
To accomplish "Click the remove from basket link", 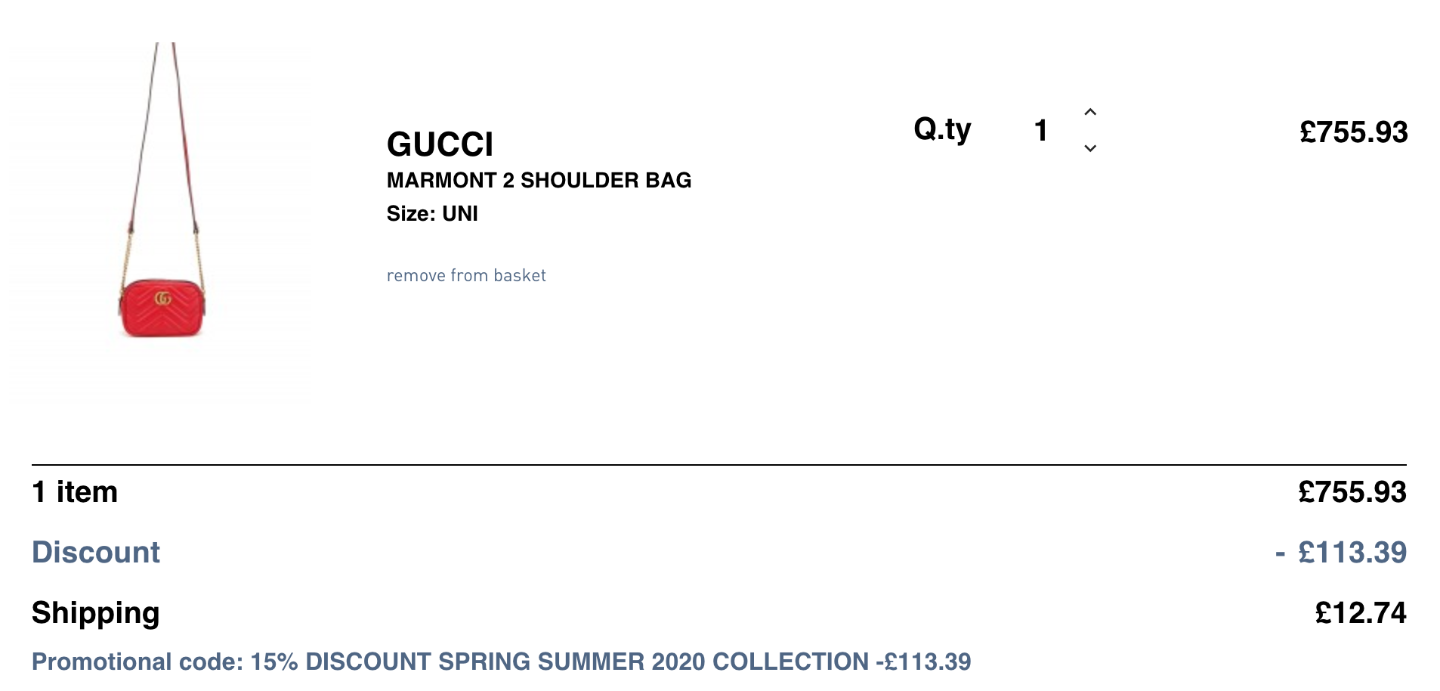I will (466, 275).
